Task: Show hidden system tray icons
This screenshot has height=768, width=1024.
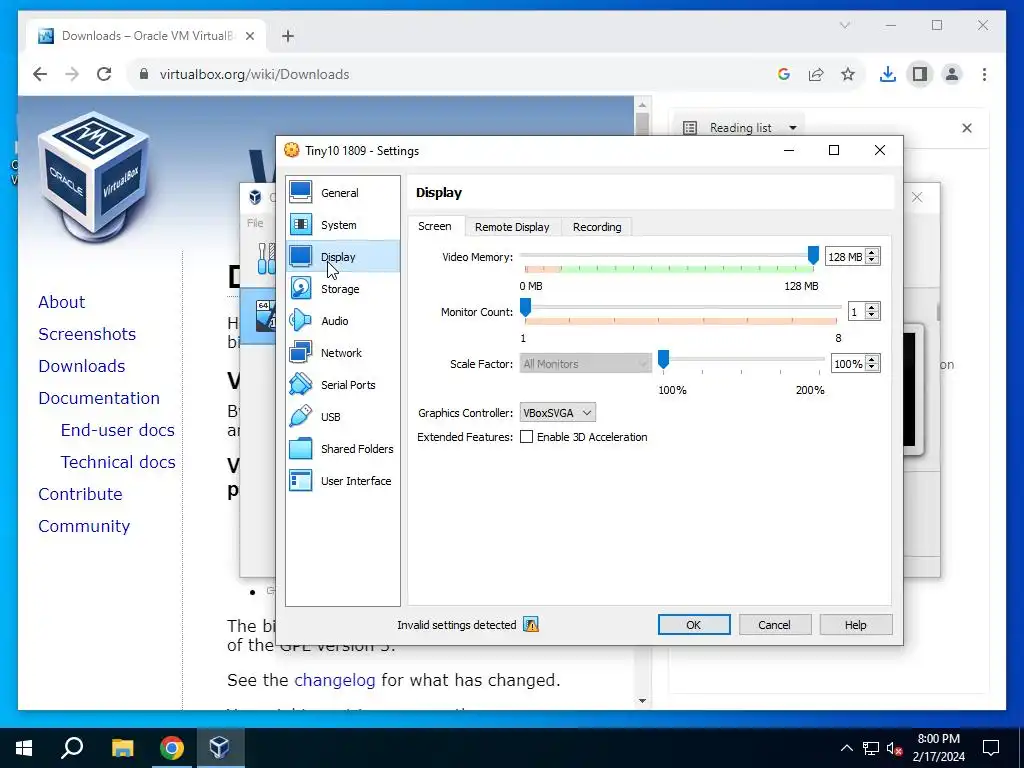Action: (846, 748)
